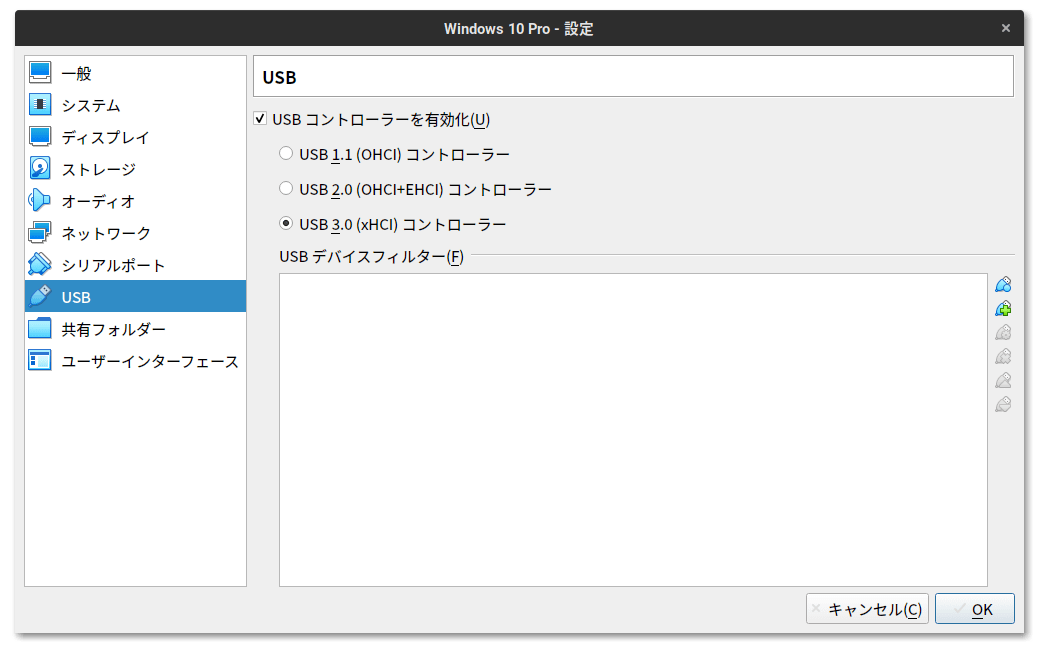Click the USB デバイスフィルター(F) label

pos(371,257)
